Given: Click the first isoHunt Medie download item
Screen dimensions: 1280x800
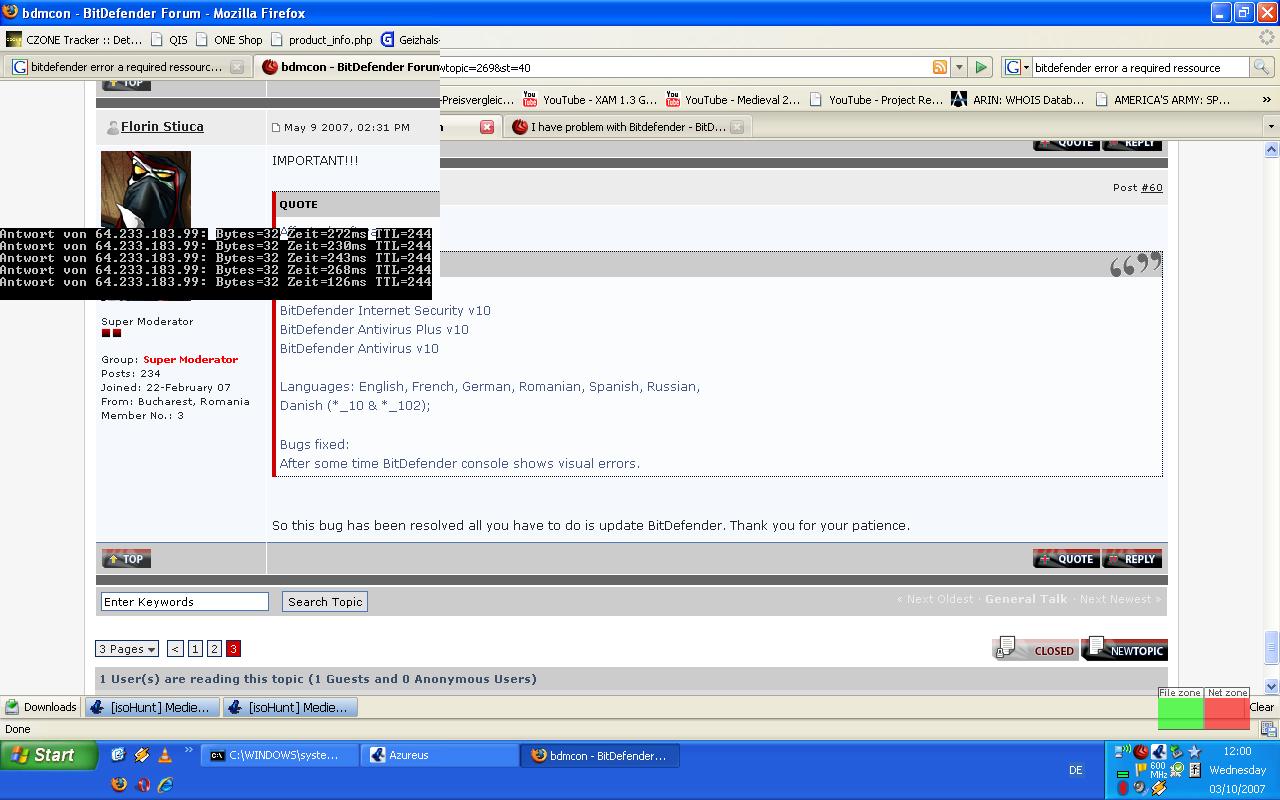Looking at the screenshot, I should coord(151,707).
